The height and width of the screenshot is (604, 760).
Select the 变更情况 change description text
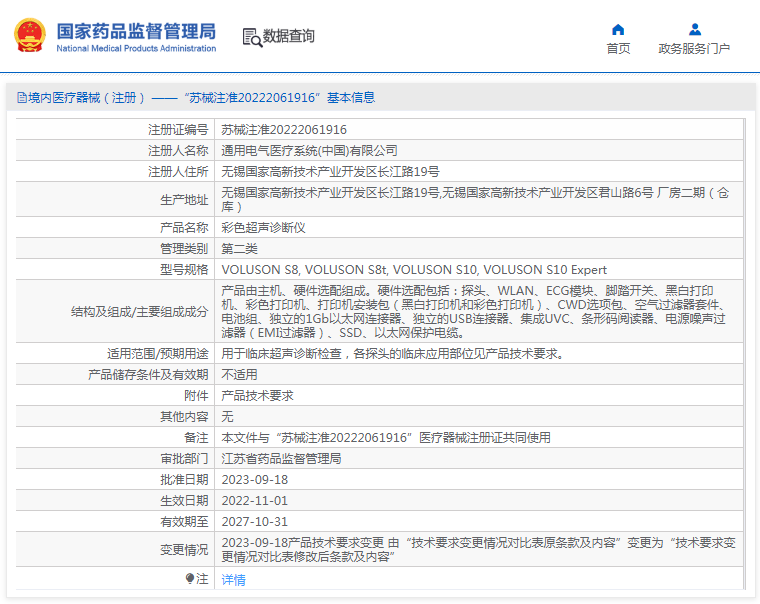(479, 550)
